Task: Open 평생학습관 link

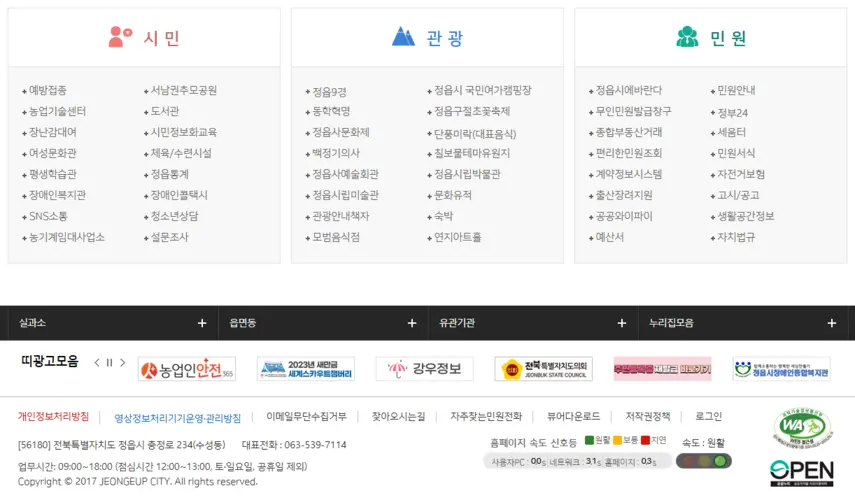Action: click(52, 174)
